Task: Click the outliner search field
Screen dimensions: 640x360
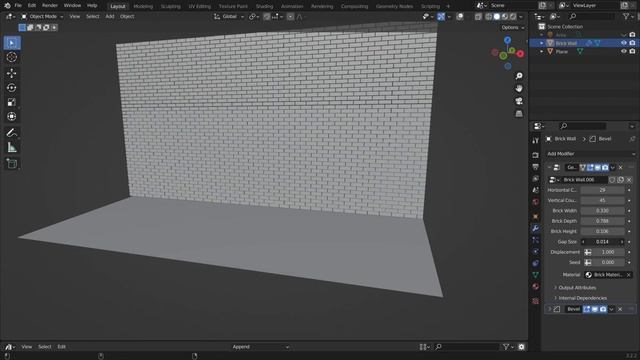Action: coord(592,16)
